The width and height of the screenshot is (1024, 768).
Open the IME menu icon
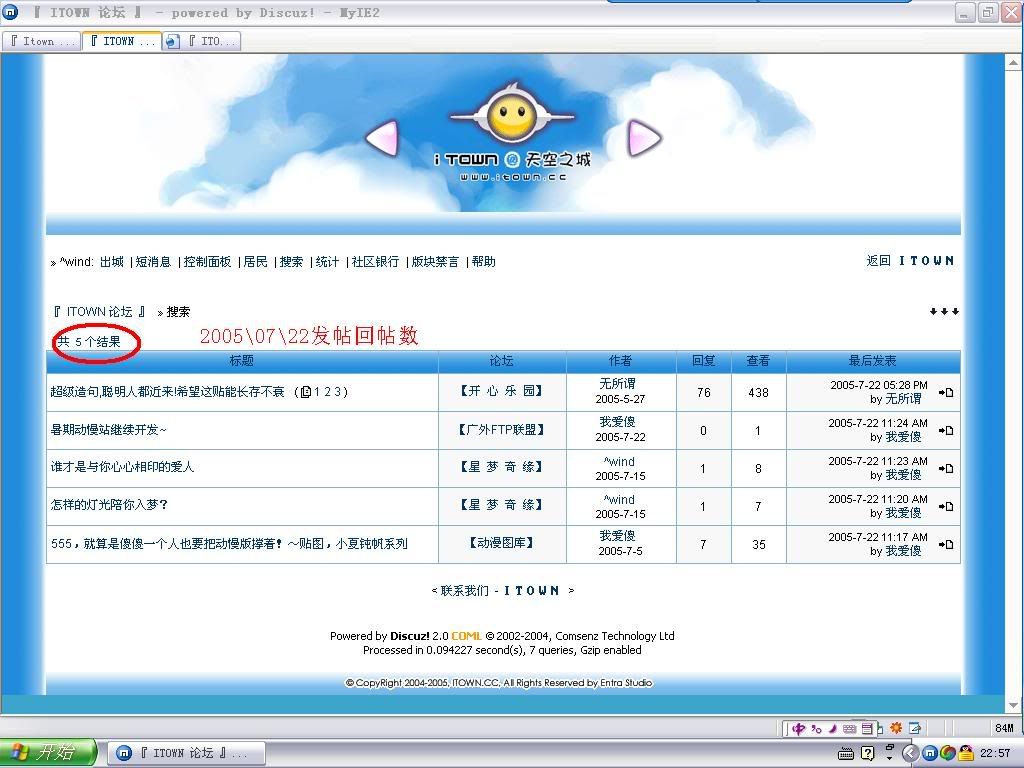click(x=867, y=728)
